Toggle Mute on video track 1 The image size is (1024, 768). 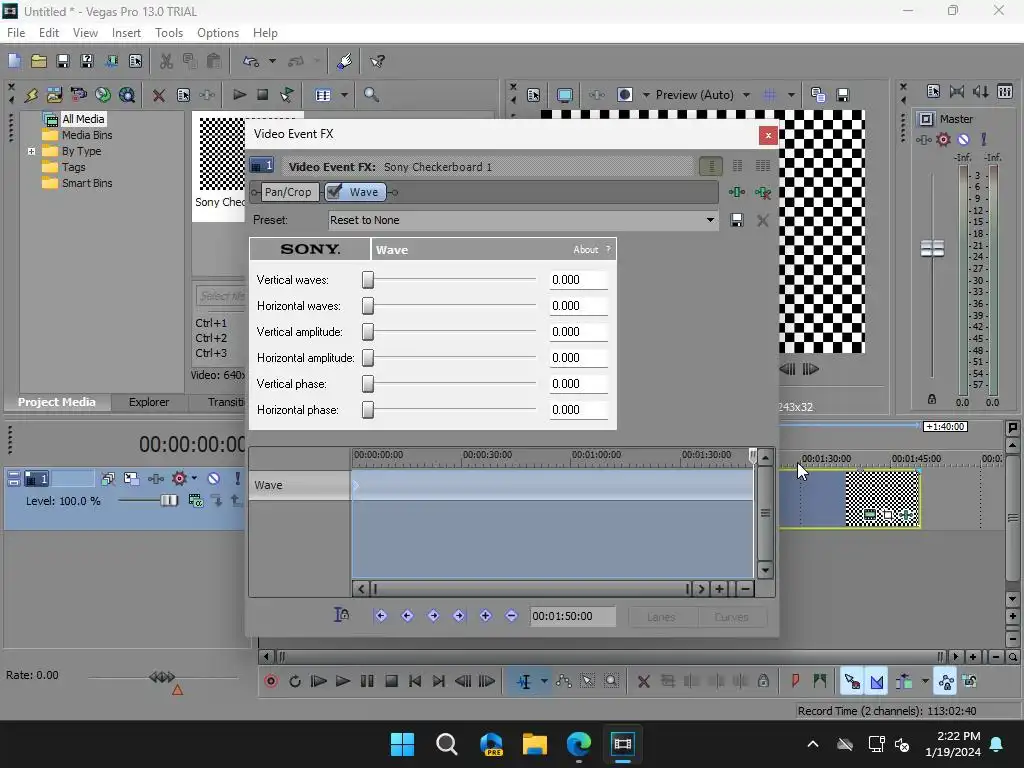point(214,479)
